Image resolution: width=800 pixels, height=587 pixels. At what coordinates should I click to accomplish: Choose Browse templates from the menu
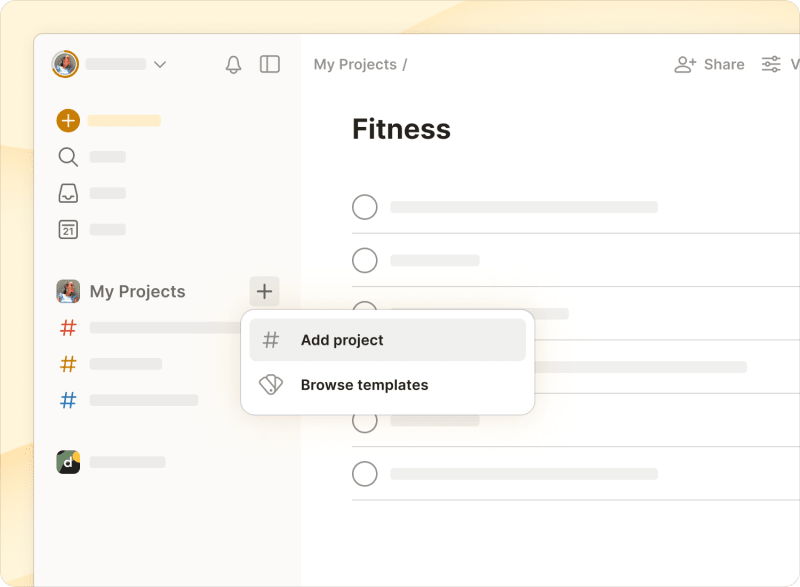[364, 384]
